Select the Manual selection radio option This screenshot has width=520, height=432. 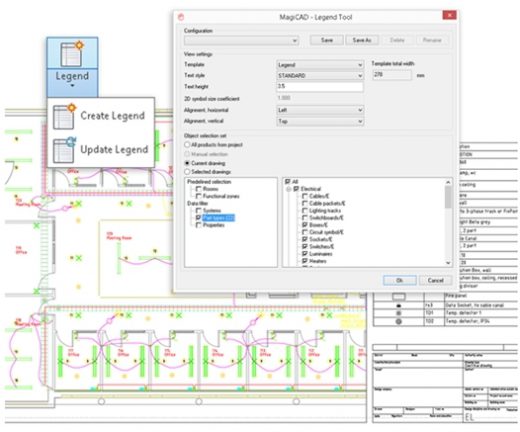[187, 154]
